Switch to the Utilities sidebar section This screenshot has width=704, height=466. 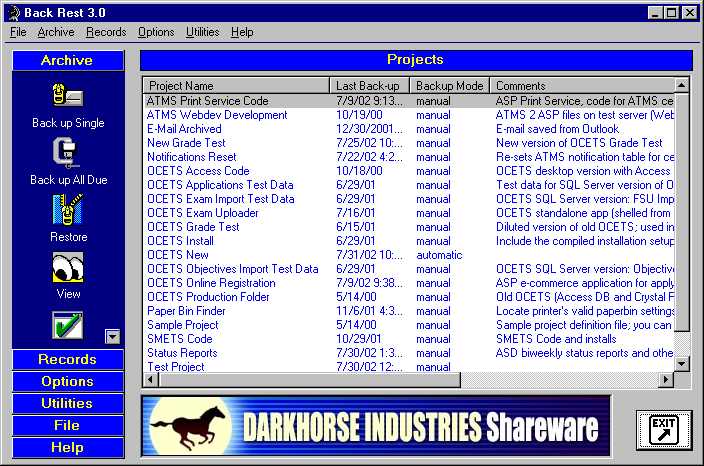pyautogui.click(x=68, y=404)
